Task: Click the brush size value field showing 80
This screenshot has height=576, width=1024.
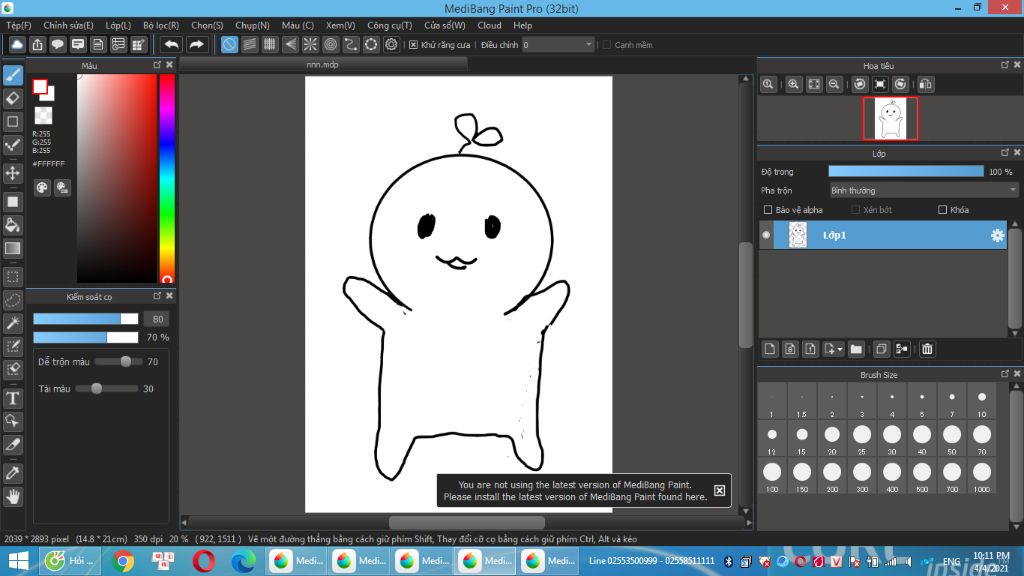Action: click(157, 319)
